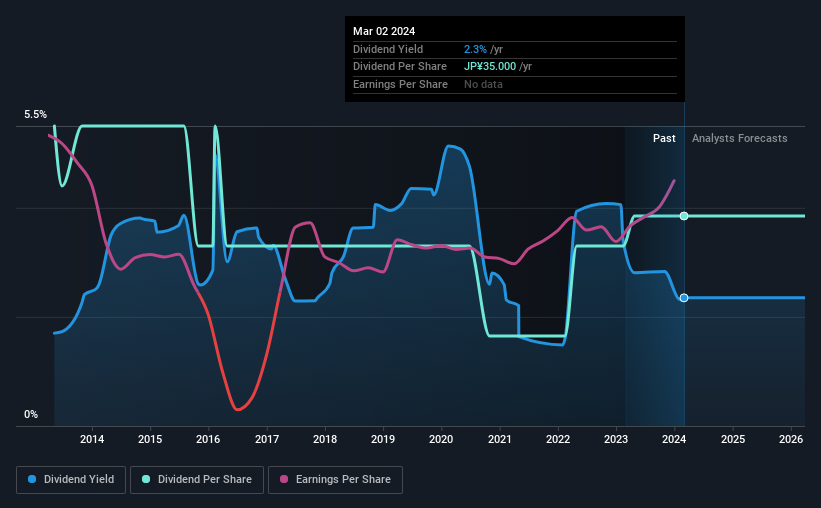
Task: Click the 'Analysts Forecasts' region label
Action: pos(739,138)
